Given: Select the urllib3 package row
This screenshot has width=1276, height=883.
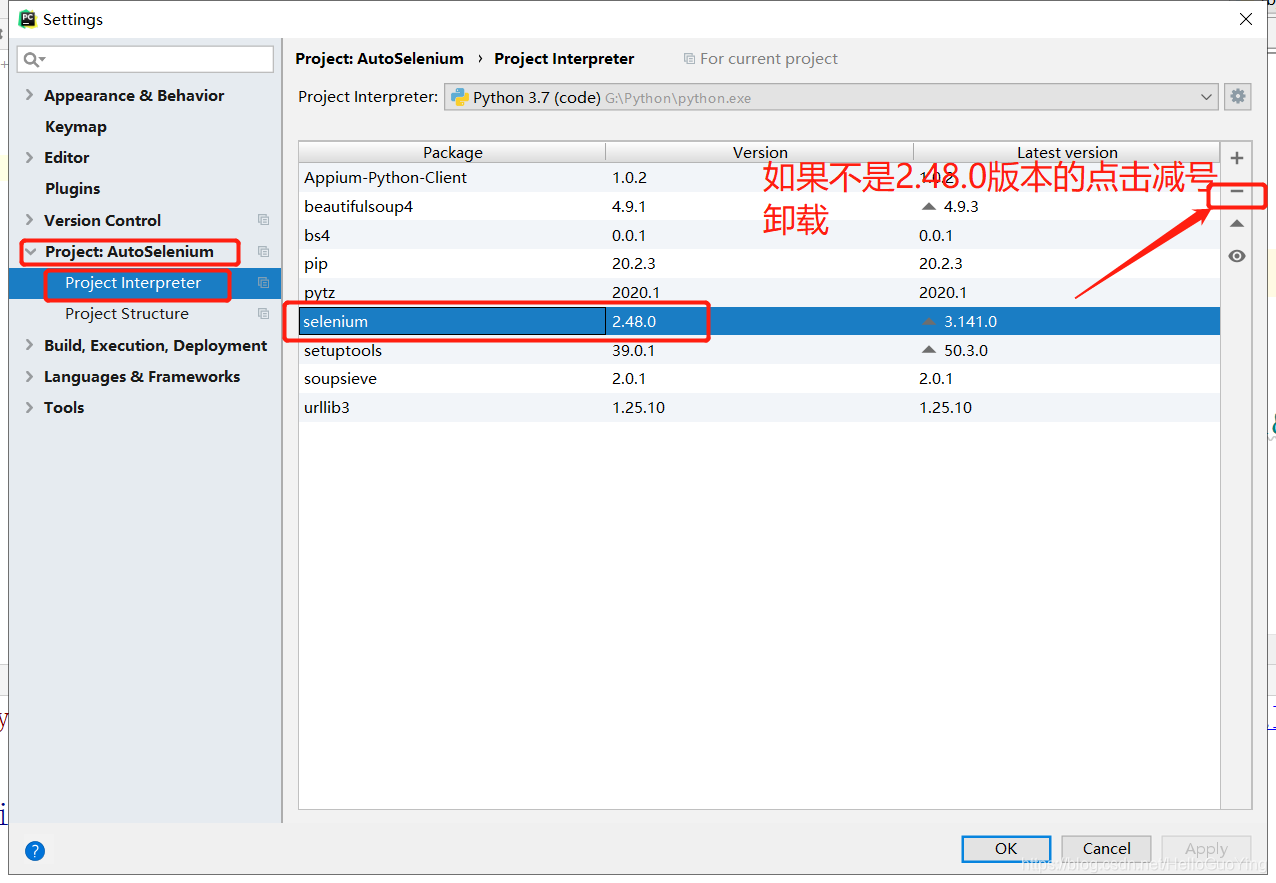Looking at the screenshot, I should pos(759,408).
